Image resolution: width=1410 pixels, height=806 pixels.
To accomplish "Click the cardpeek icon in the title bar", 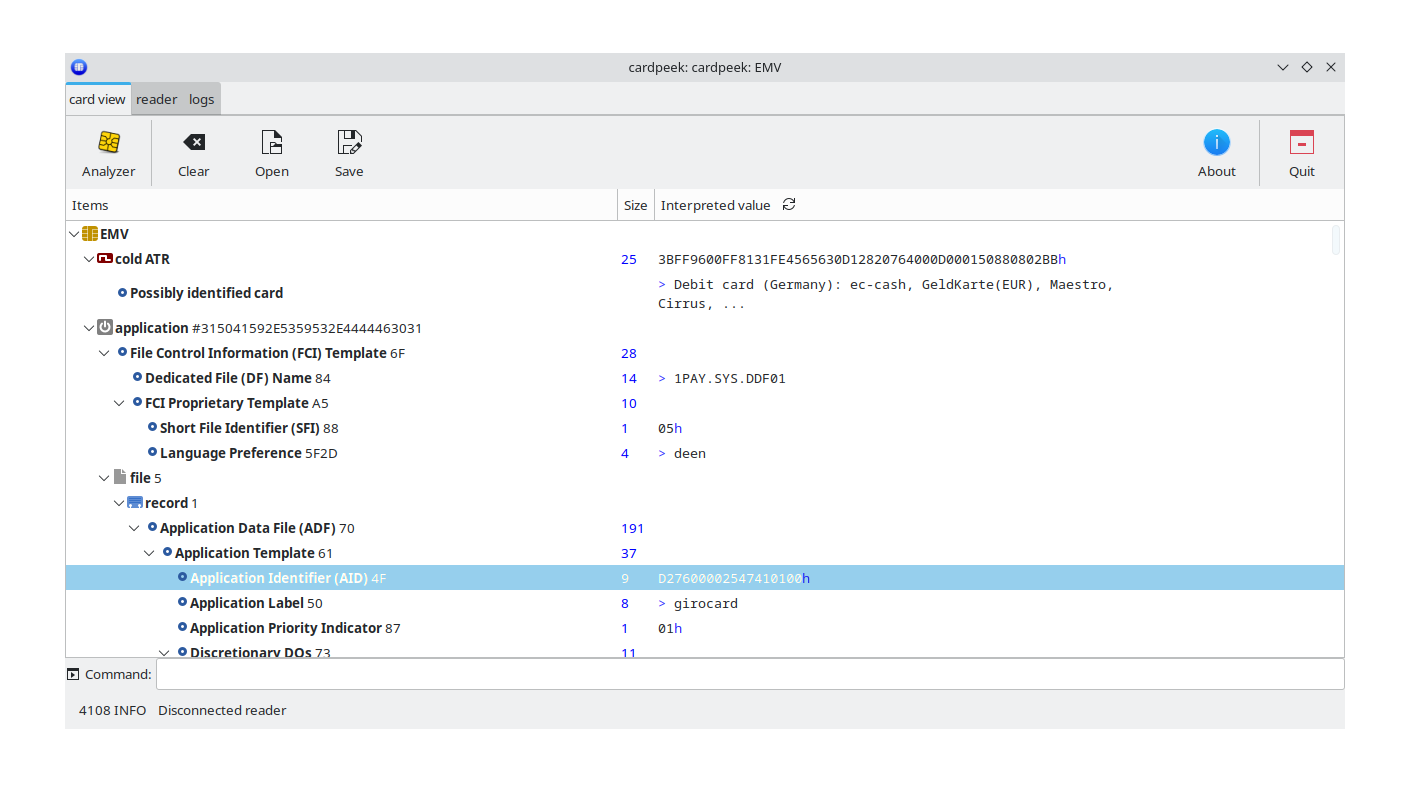I will tap(78, 67).
